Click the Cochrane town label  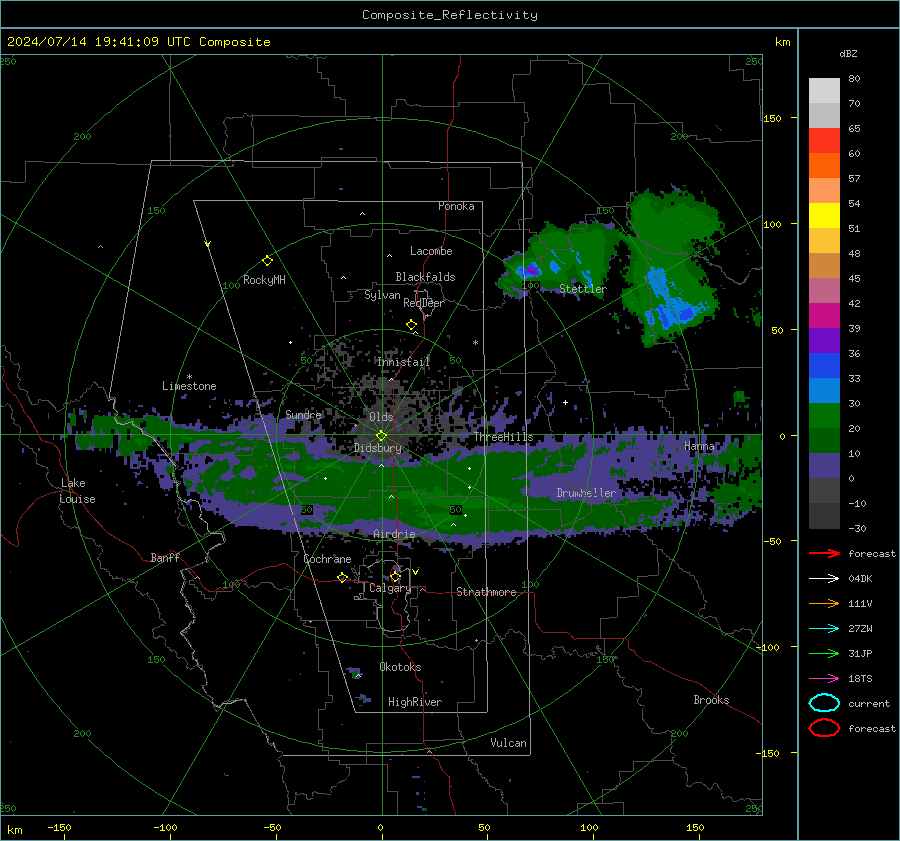click(x=327, y=559)
